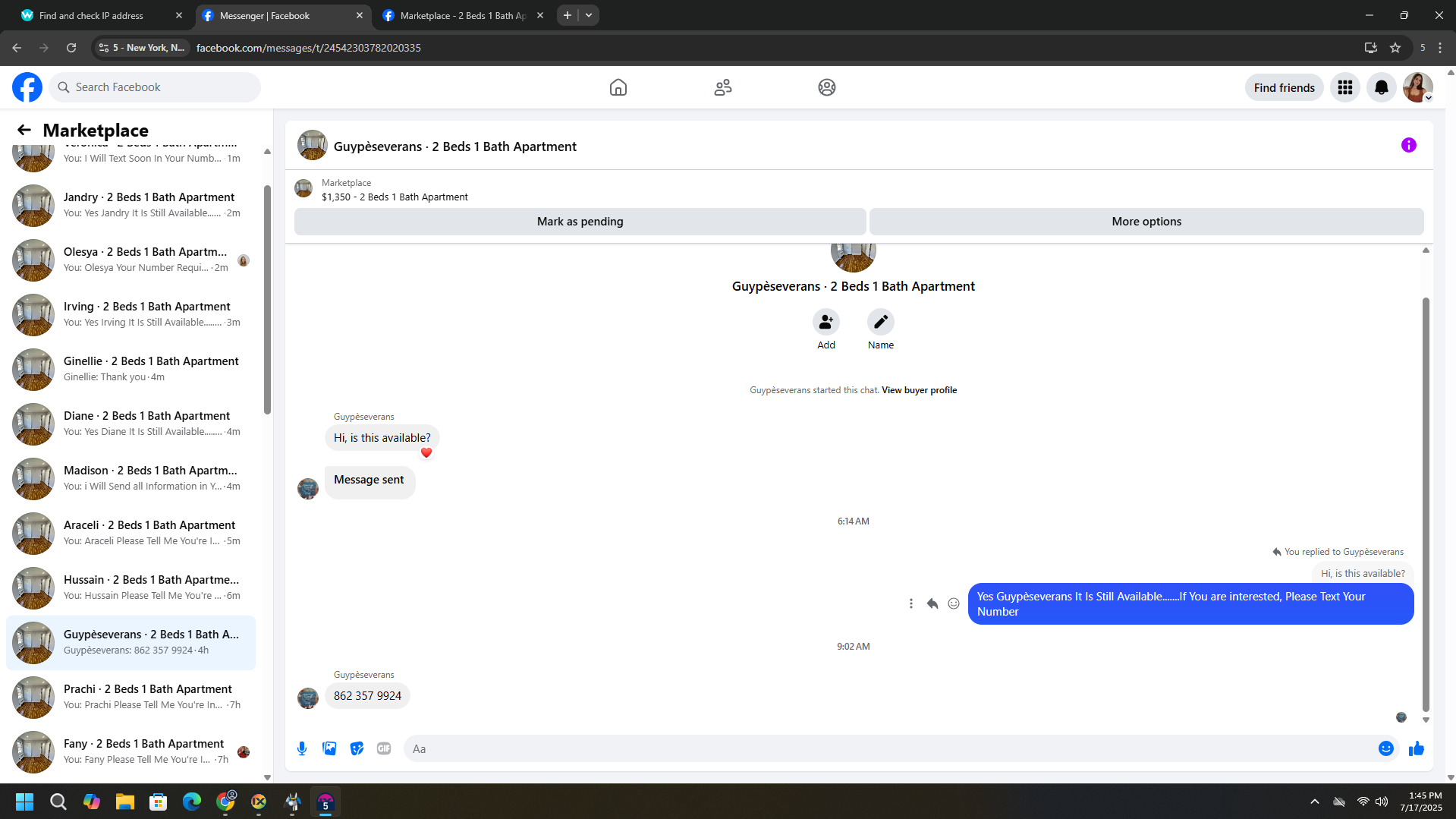
Task: Expand the tab search dropdown
Action: click(589, 15)
